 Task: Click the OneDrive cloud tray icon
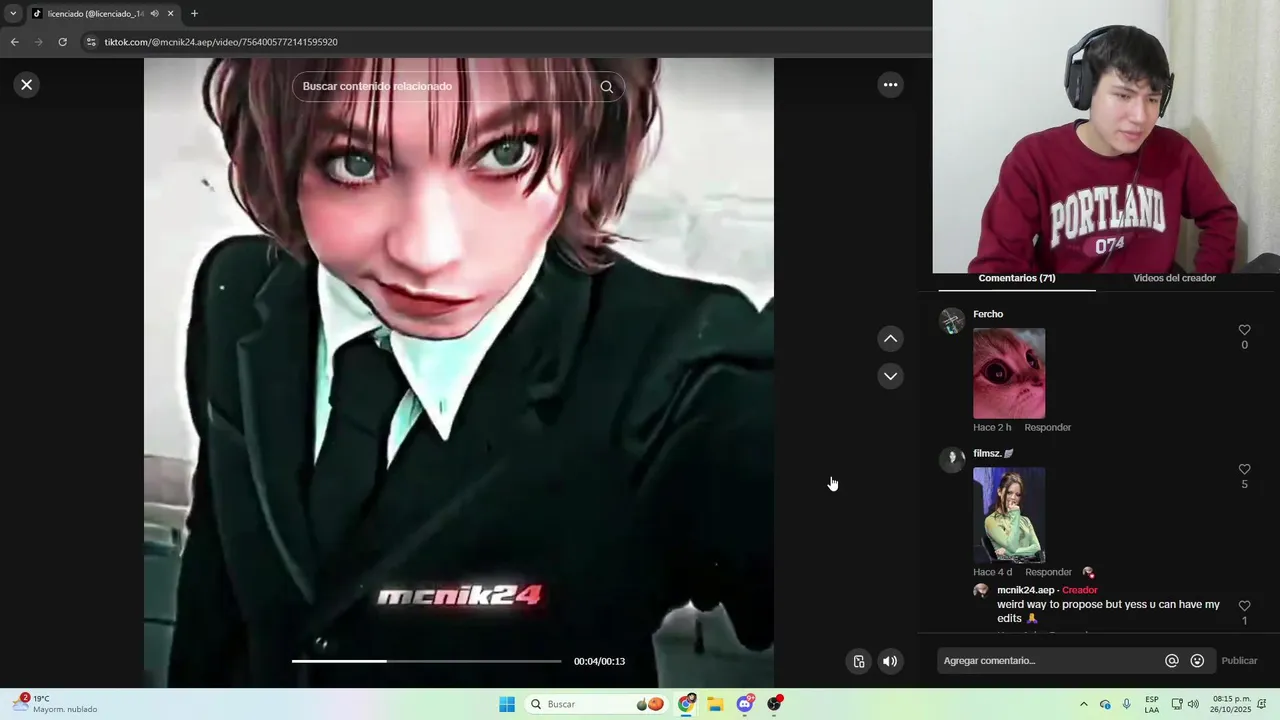click(1105, 704)
